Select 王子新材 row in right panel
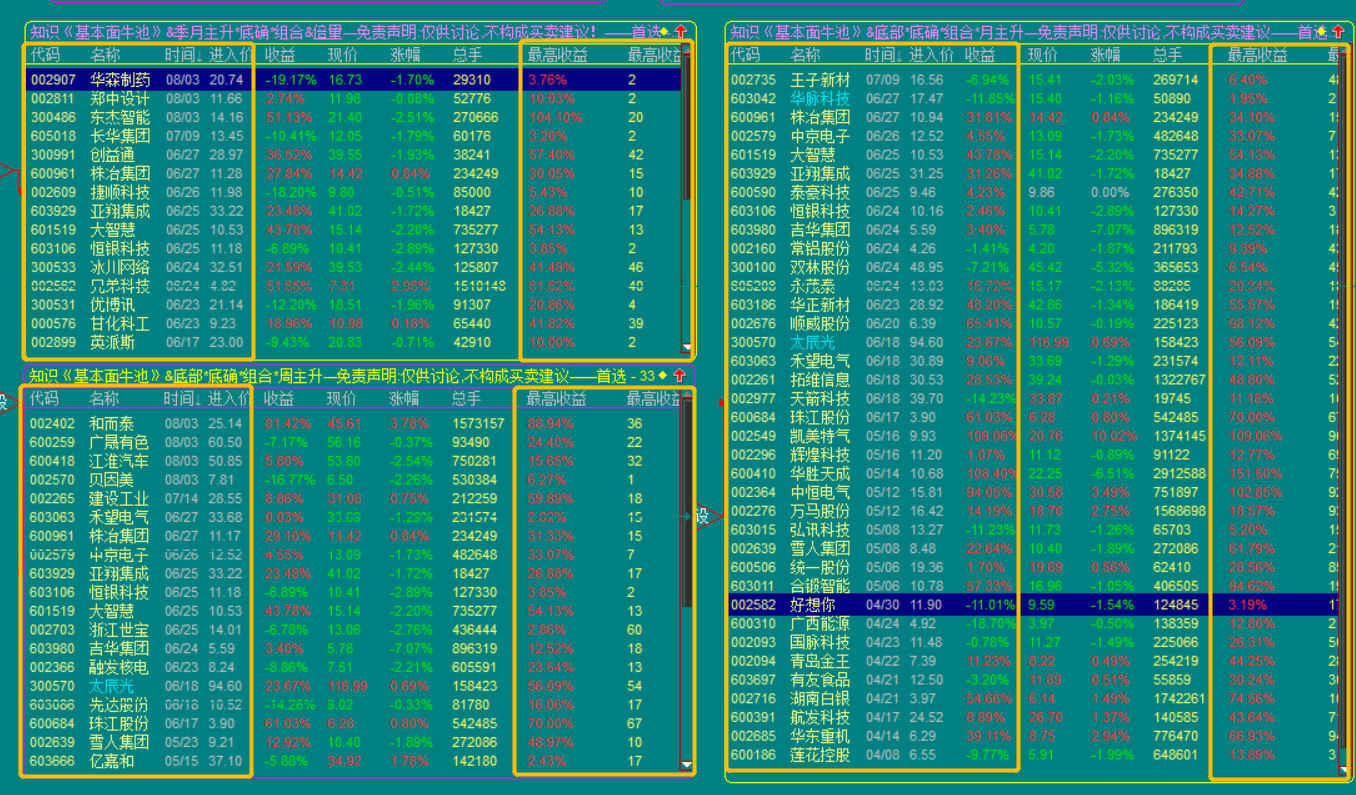The height and width of the screenshot is (795, 1356). click(1034, 79)
